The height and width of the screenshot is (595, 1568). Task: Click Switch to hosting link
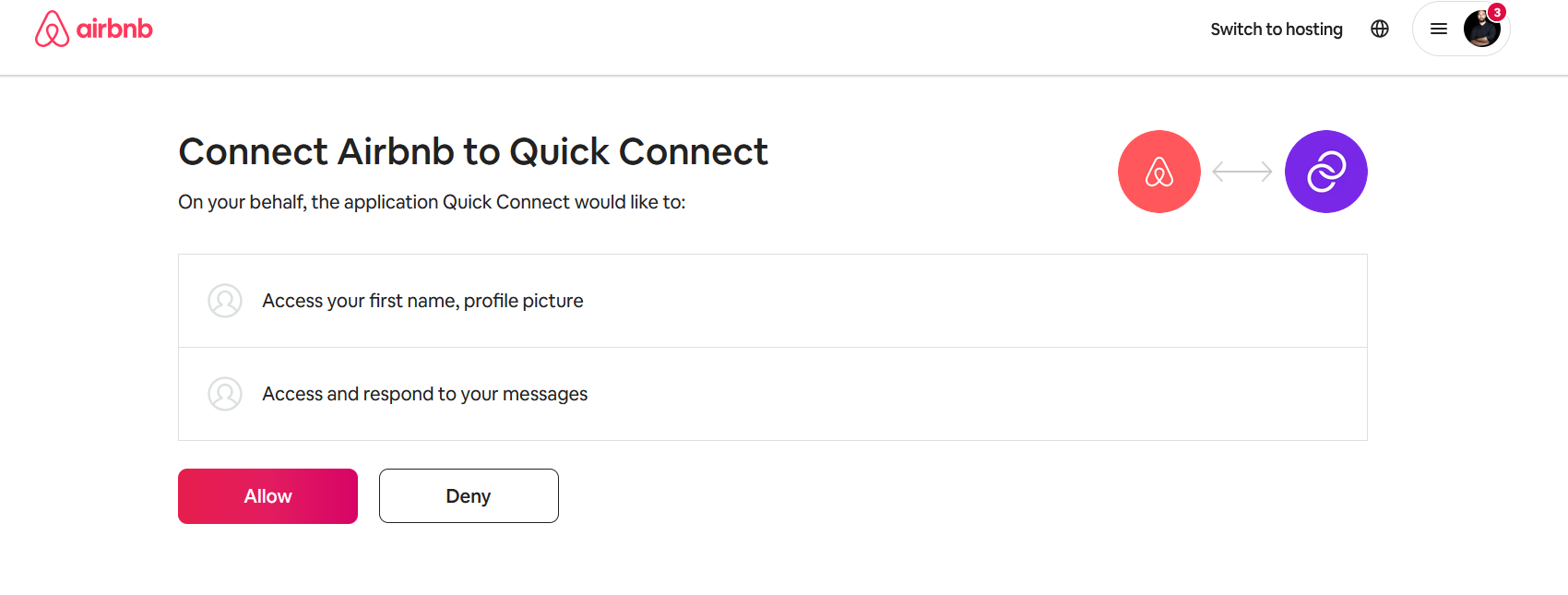(x=1277, y=29)
